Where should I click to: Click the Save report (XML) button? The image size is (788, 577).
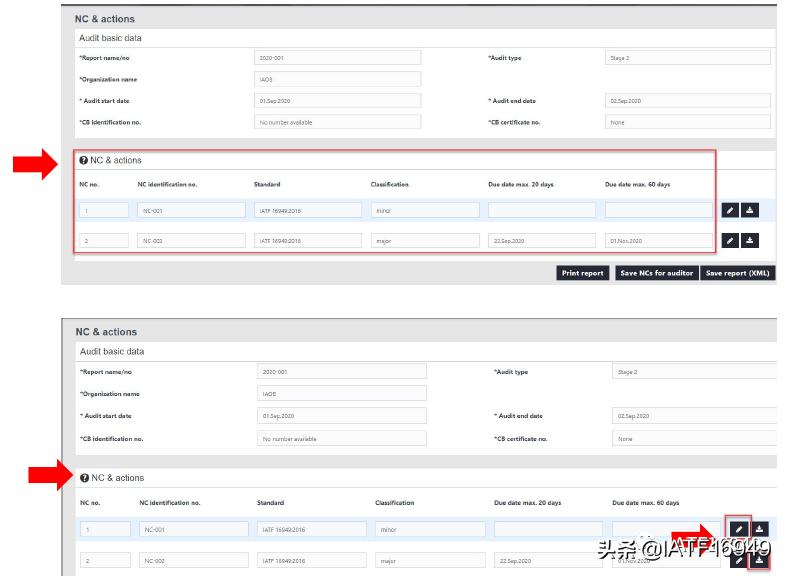click(x=738, y=273)
